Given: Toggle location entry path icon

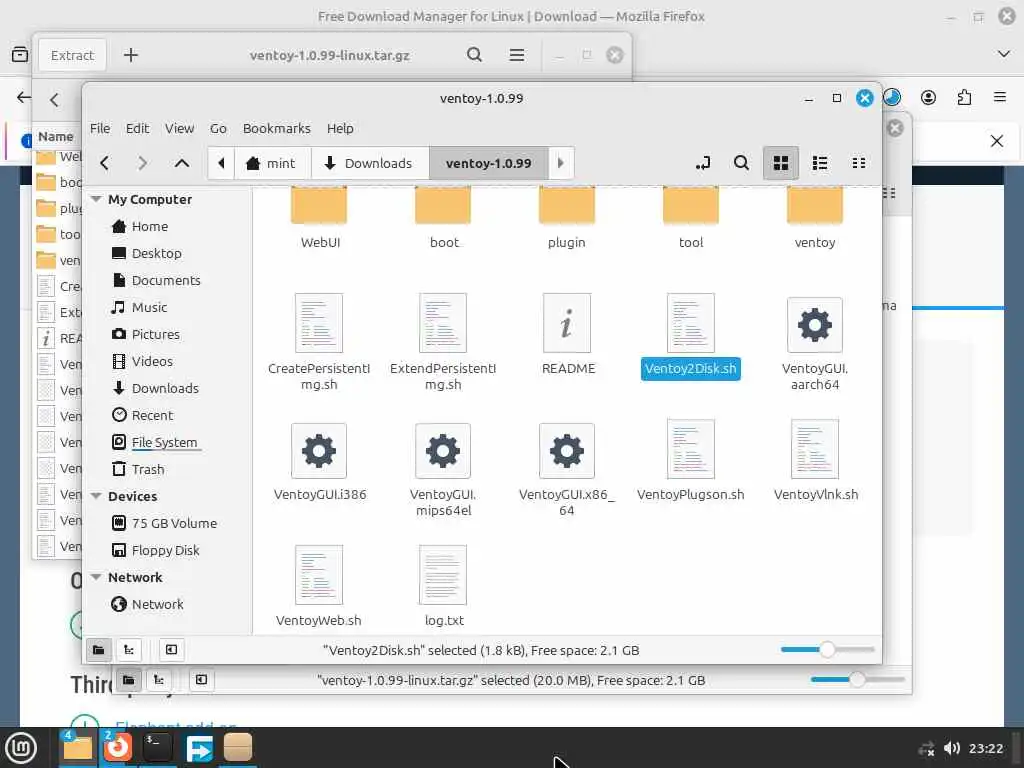Looking at the screenshot, I should point(703,163).
